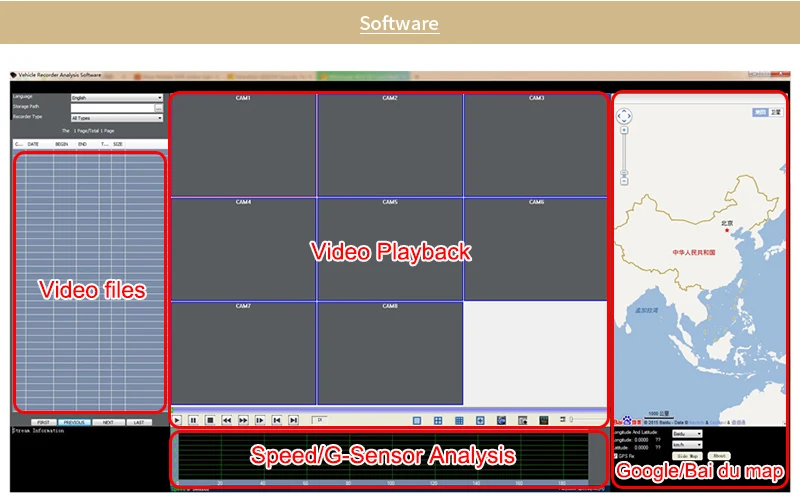The image size is (800, 504).
Task: Switch to single-view layout icon
Action: pyautogui.click(x=417, y=420)
